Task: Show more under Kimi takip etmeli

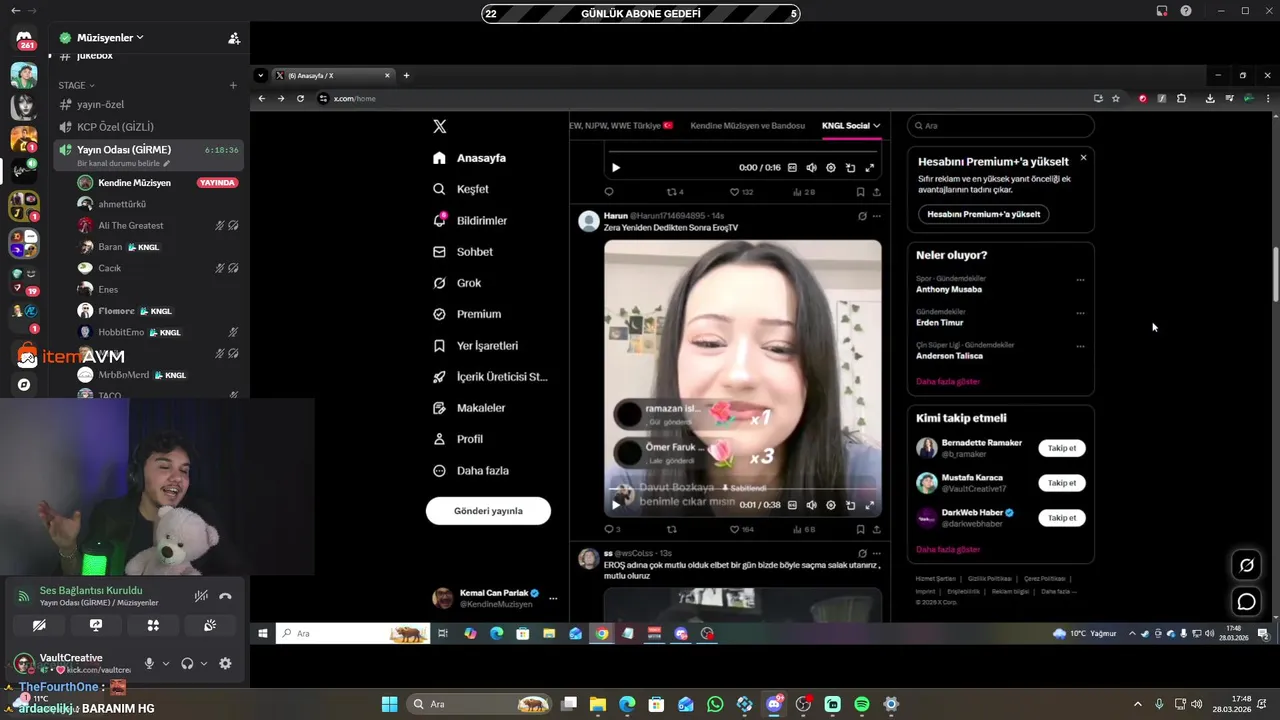Action: [x=948, y=550]
